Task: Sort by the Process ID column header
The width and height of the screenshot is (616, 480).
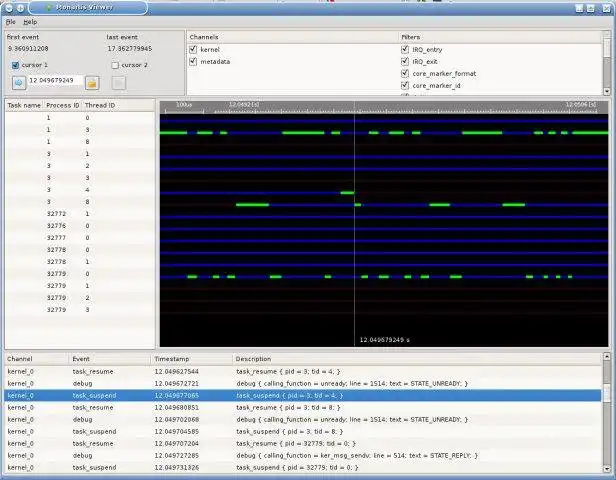Action: point(62,105)
